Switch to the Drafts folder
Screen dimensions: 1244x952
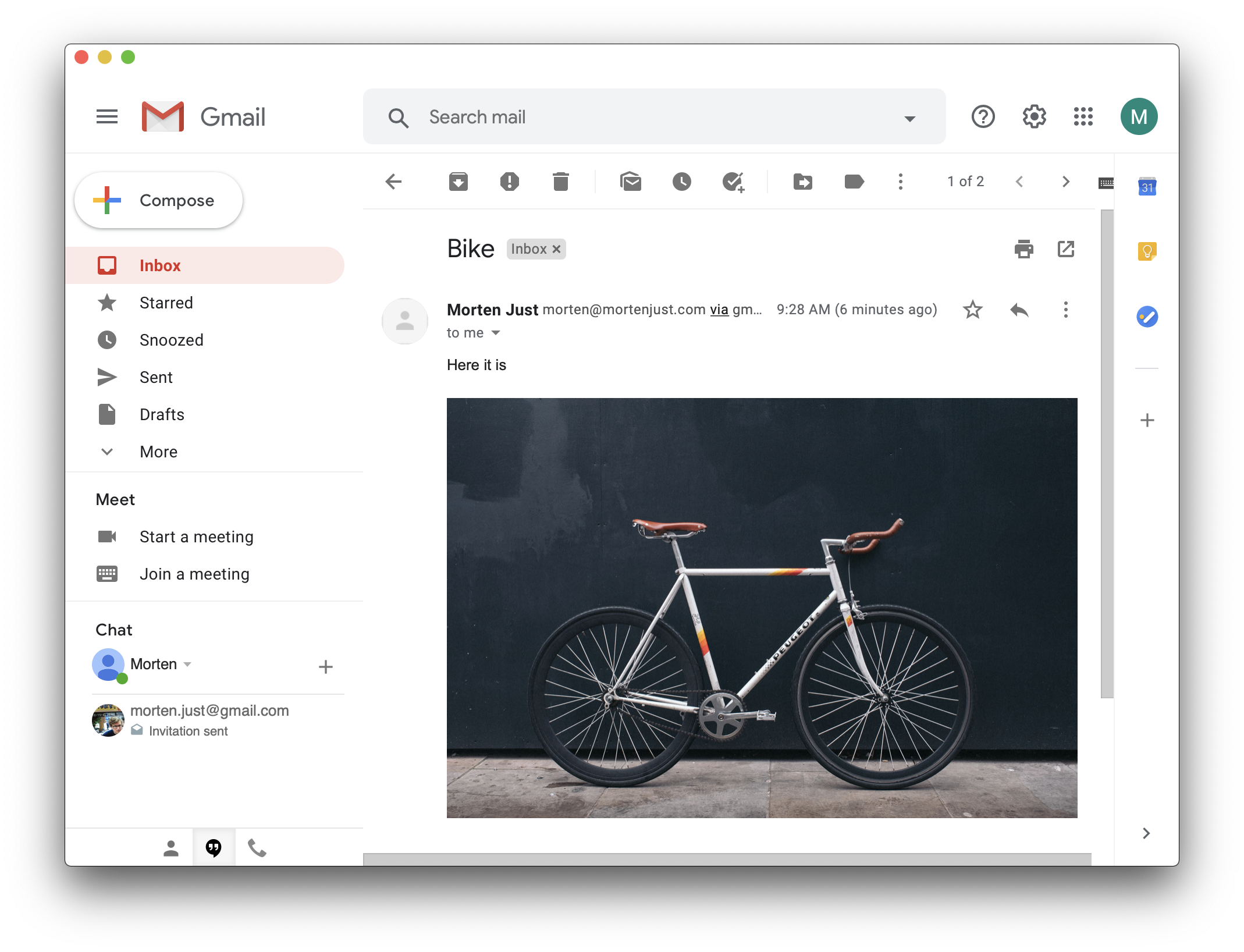pyautogui.click(x=162, y=414)
